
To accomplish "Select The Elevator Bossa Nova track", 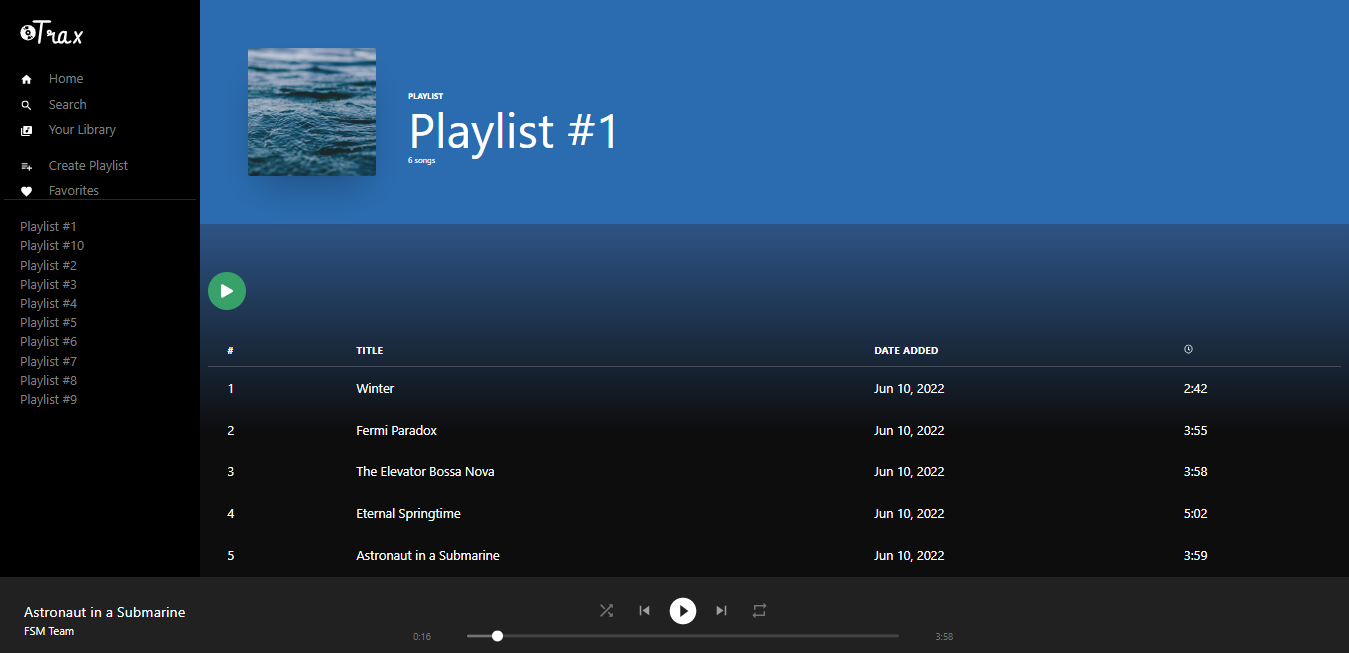I will click(x=425, y=472).
